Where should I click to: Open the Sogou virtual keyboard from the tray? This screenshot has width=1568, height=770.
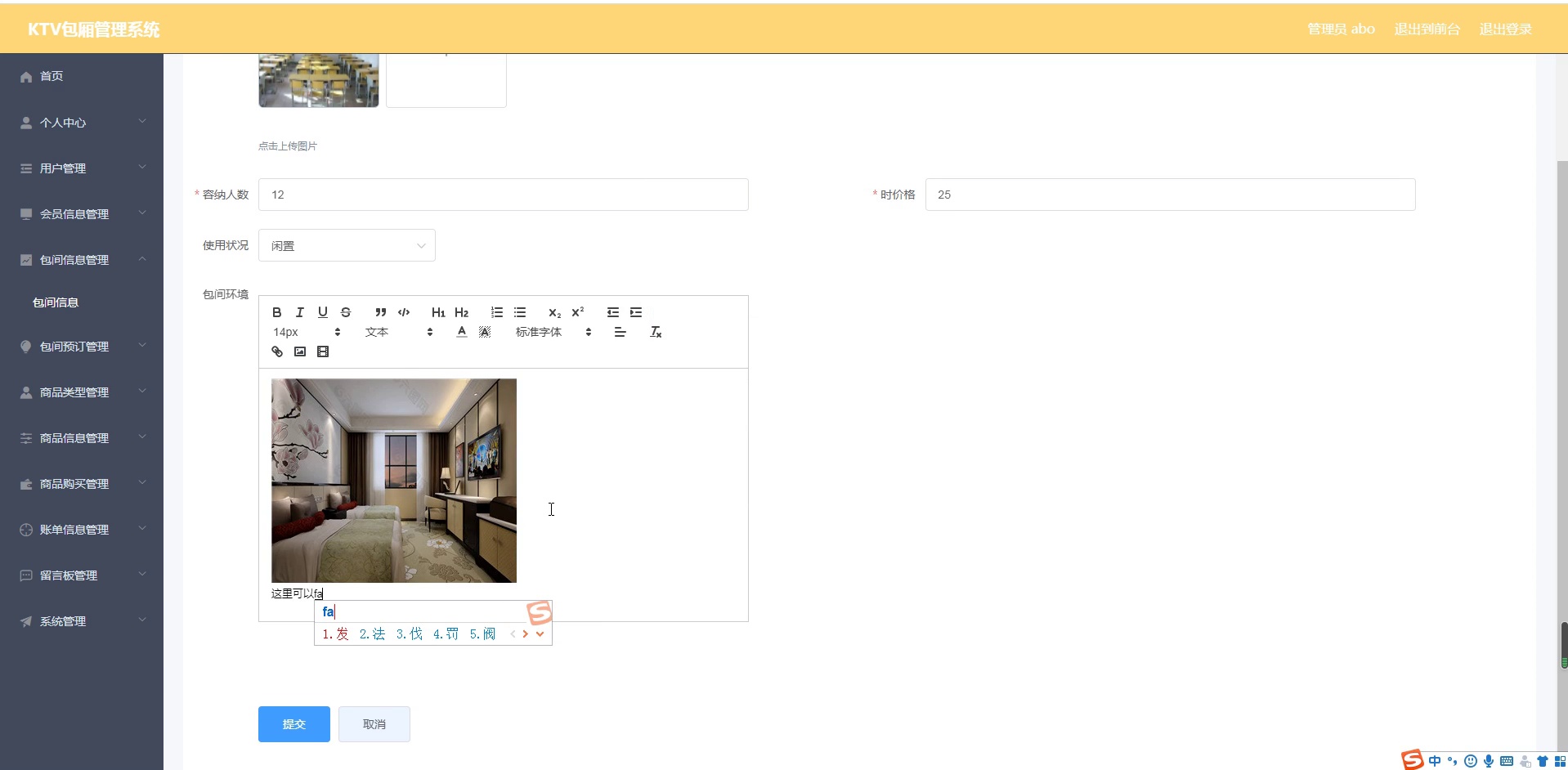(x=1507, y=761)
